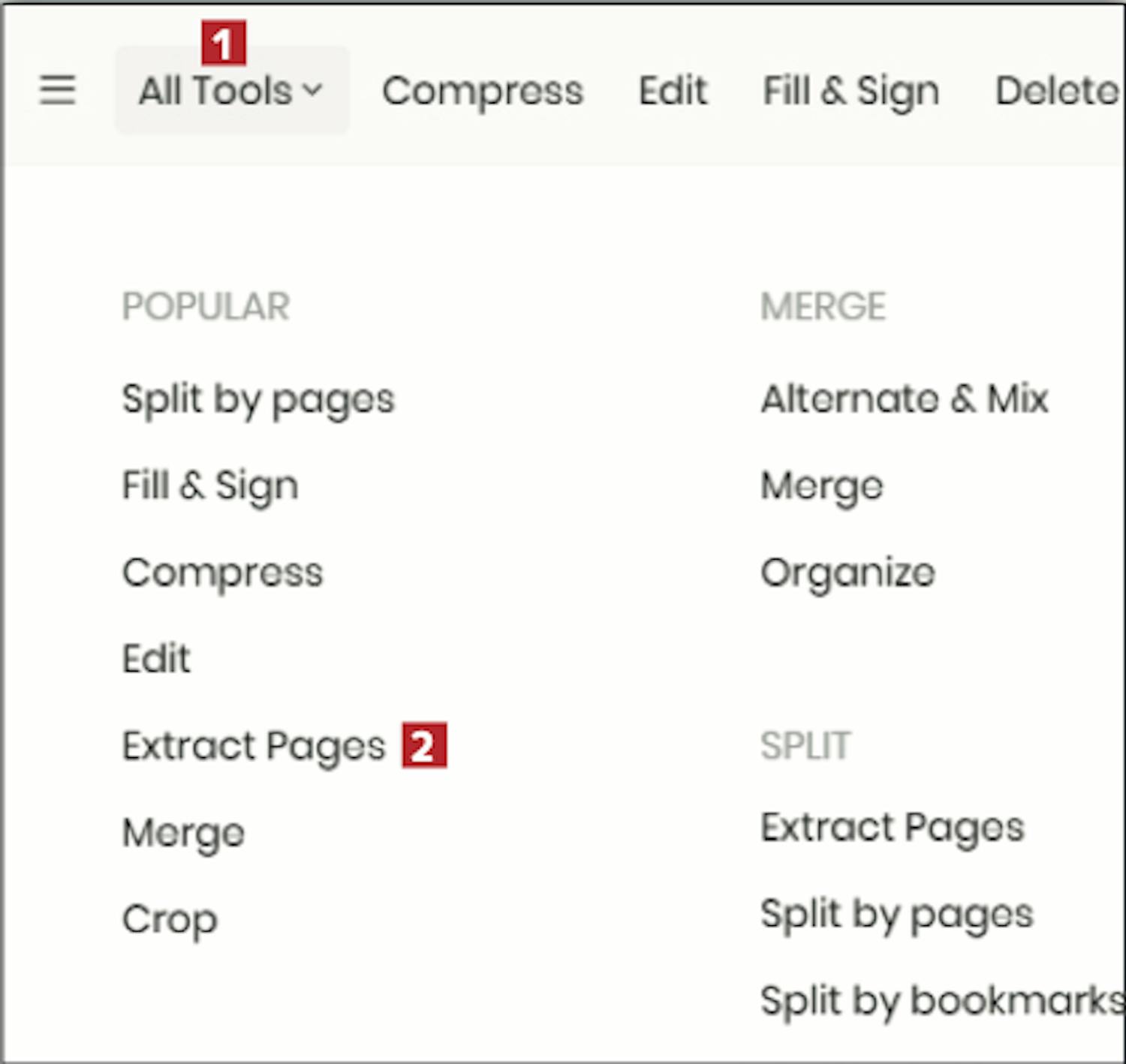
Task: Open the hamburger menu icon
Action: coord(57,91)
